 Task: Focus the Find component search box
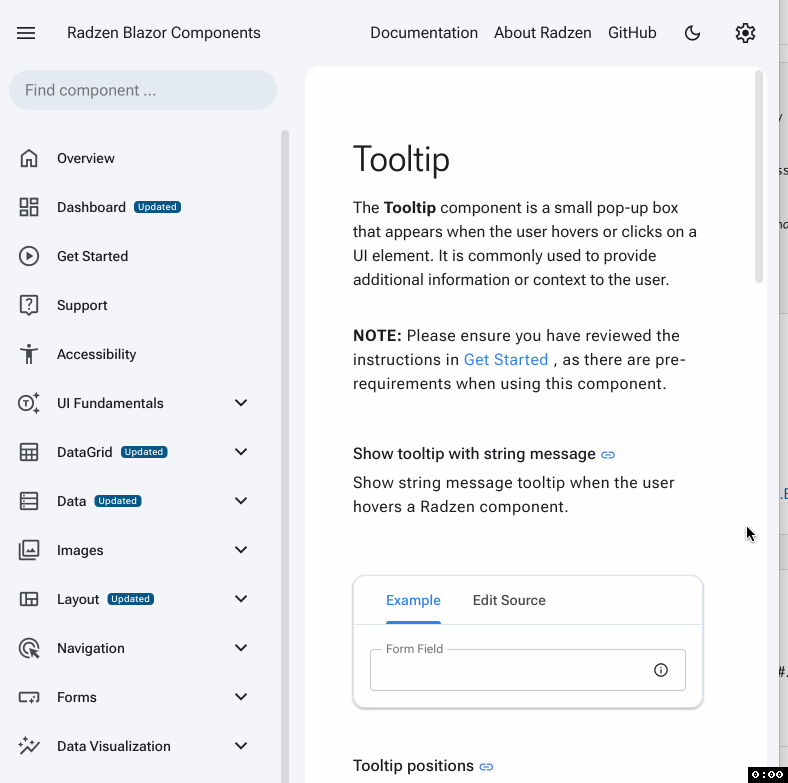pos(143,90)
